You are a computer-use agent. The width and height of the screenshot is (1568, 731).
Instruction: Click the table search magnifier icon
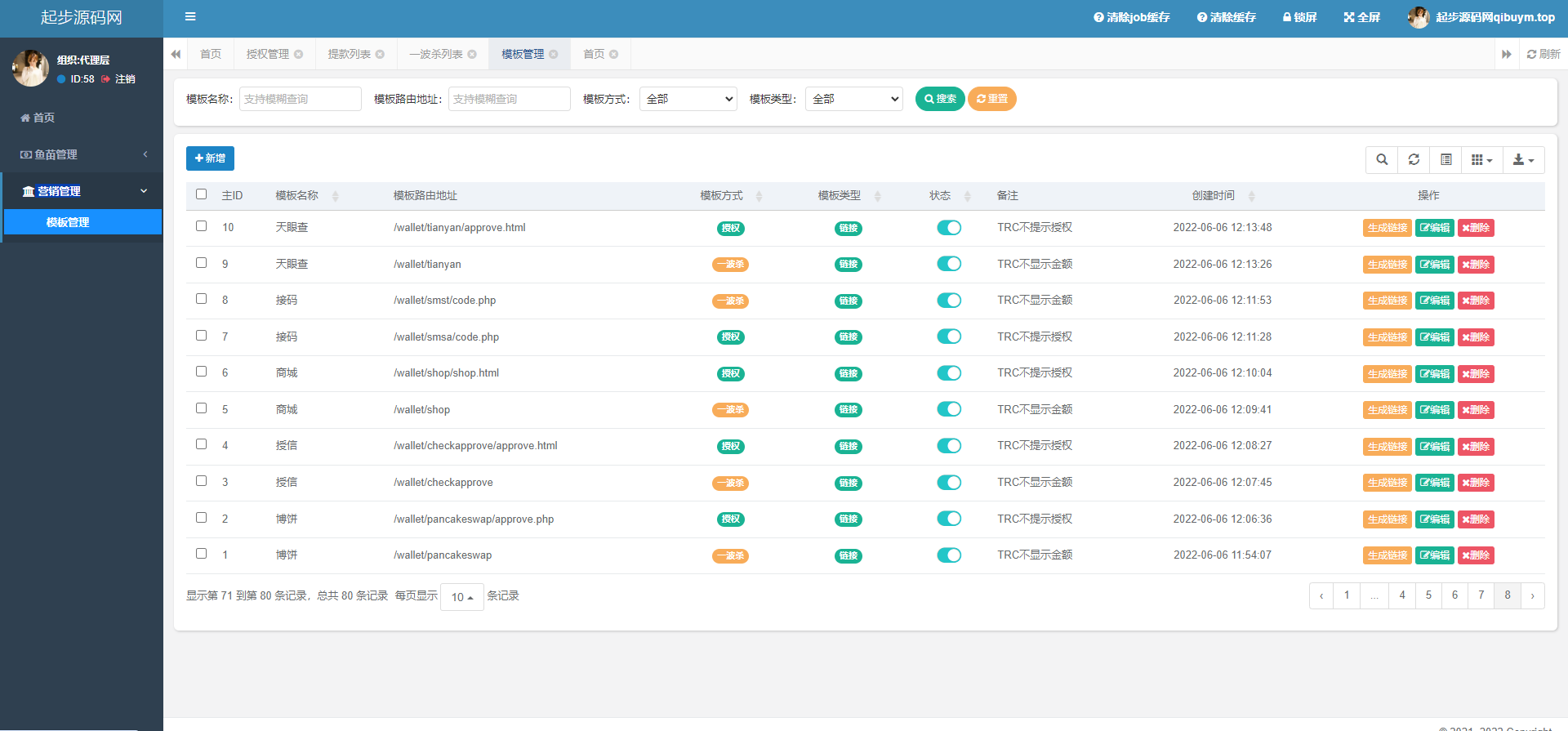coord(1382,160)
